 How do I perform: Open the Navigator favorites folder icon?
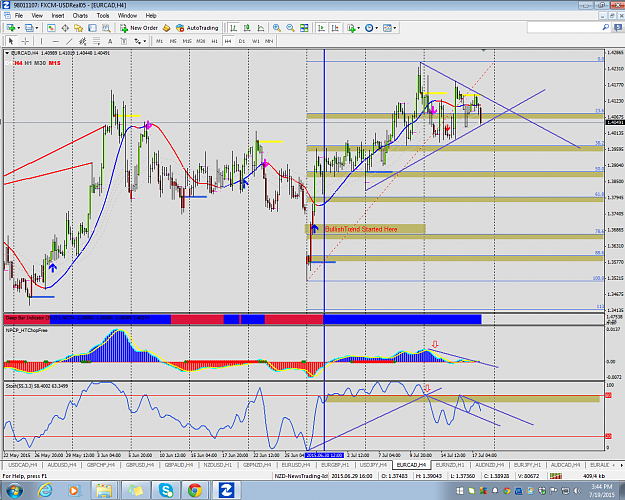tap(79, 28)
